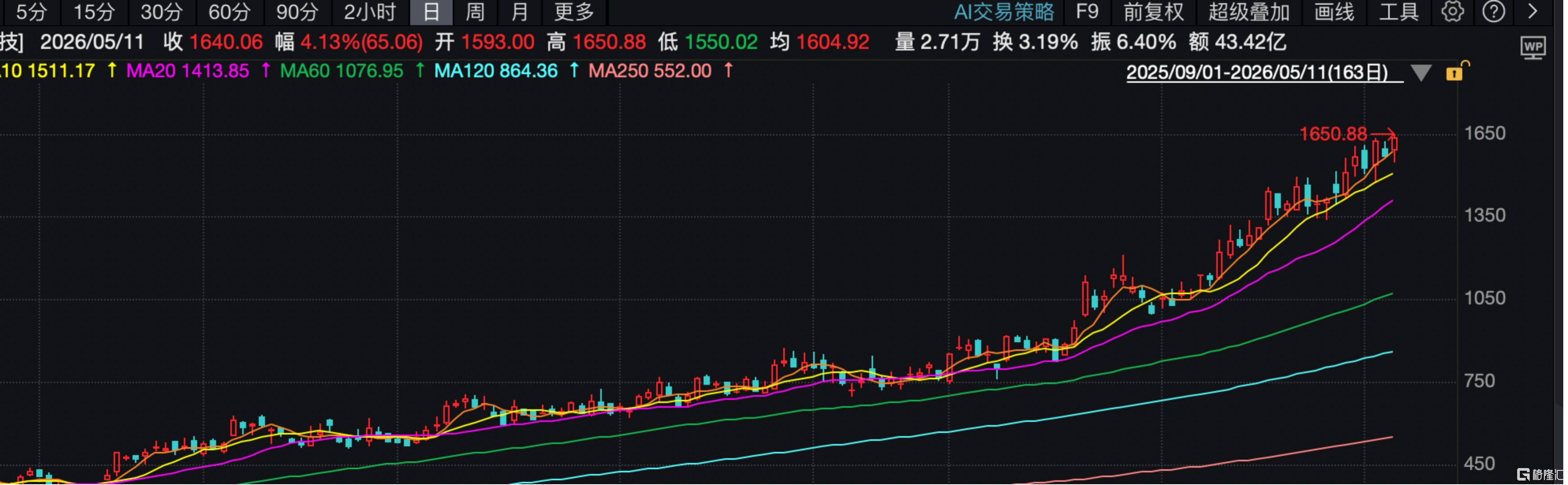Switch to the 5分 timeframe tab
The height and width of the screenshot is (485, 1568).
pos(31,11)
